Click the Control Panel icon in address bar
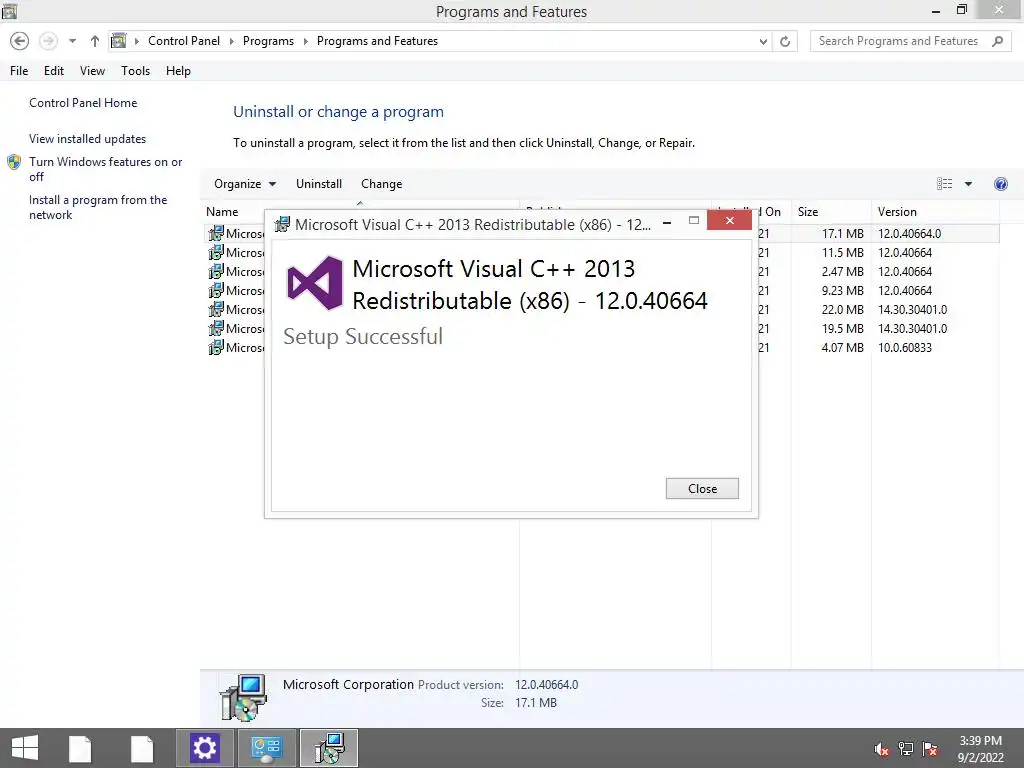1024x768 pixels. (118, 40)
